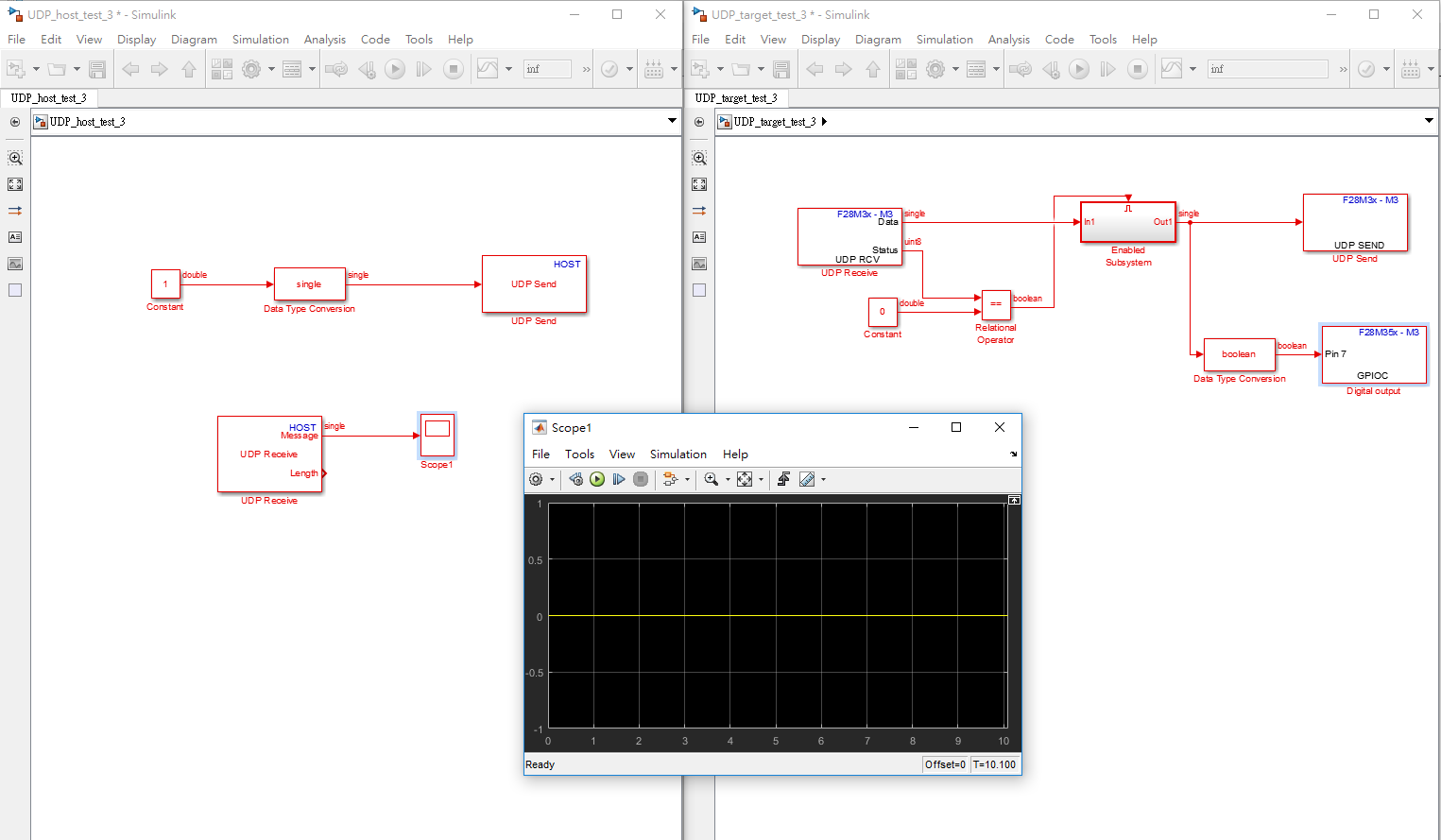Click Image tool in host left palette

pyautogui.click(x=15, y=264)
